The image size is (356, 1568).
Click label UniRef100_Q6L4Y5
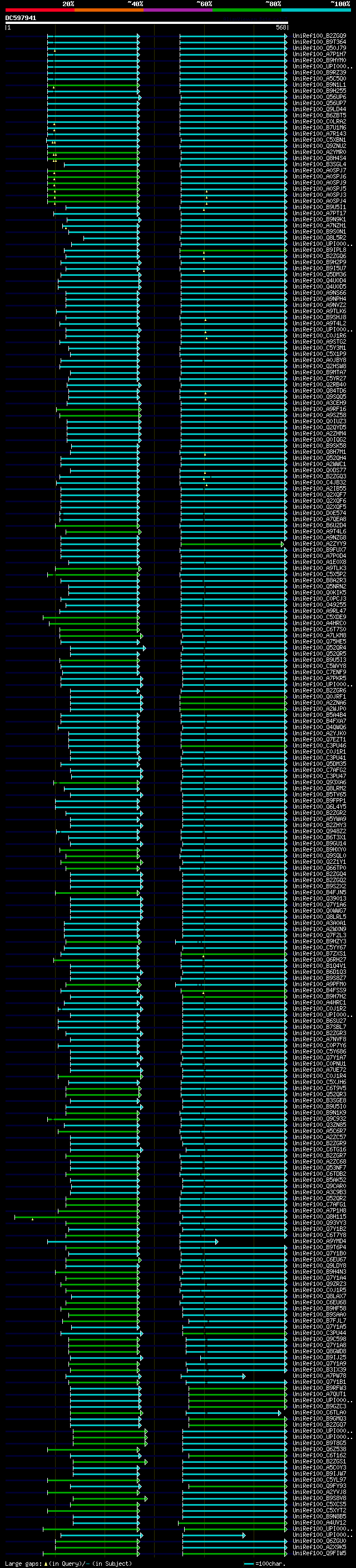319,807
